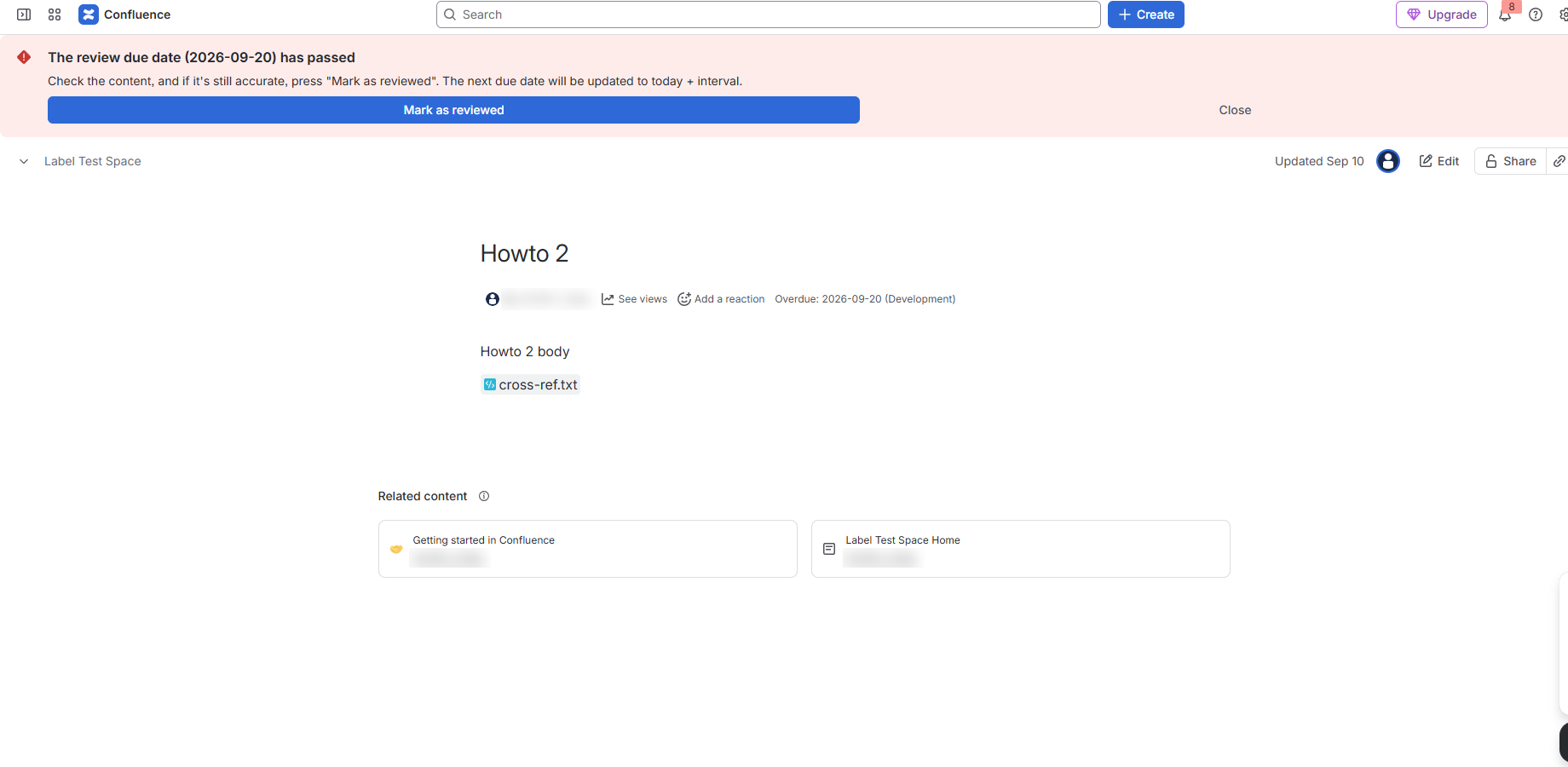See views for this page
The image size is (1568, 767).
click(x=635, y=299)
